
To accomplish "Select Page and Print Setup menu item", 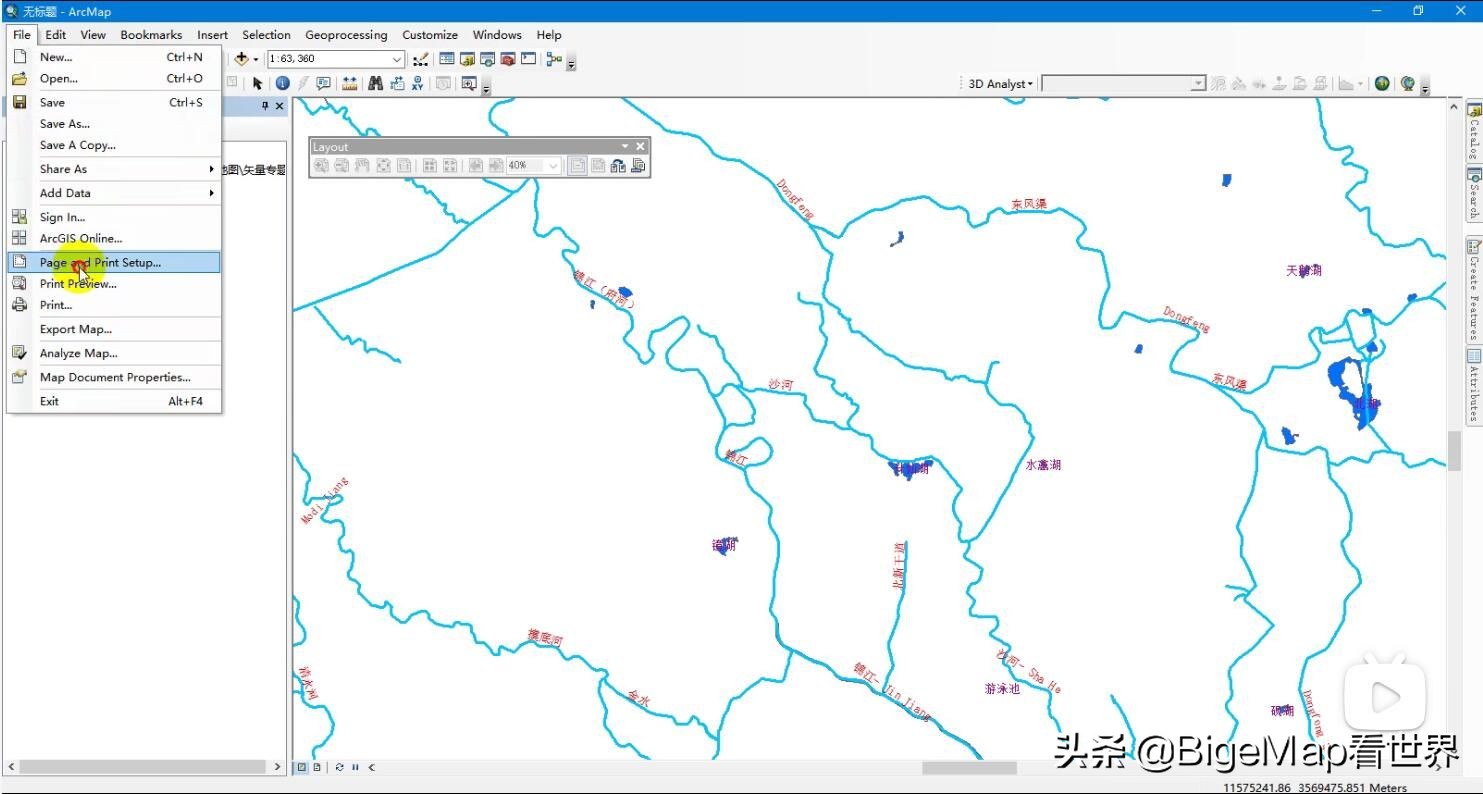I will pyautogui.click(x=114, y=262).
